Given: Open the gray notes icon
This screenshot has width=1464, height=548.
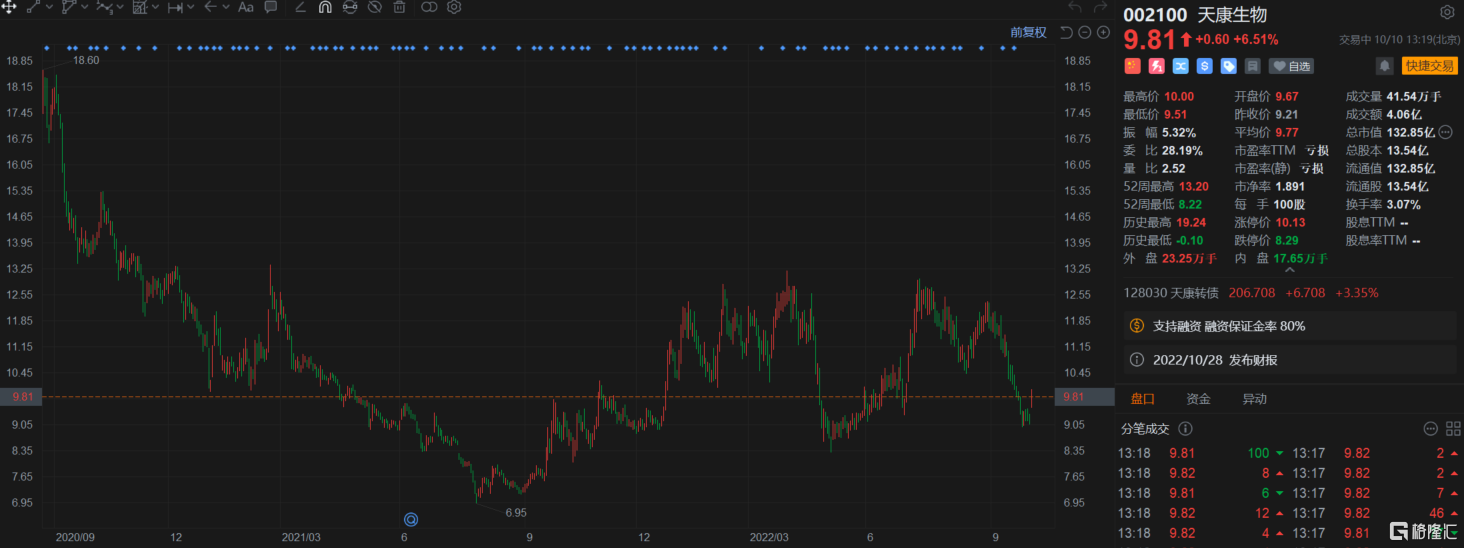Looking at the screenshot, I should 1252,66.
